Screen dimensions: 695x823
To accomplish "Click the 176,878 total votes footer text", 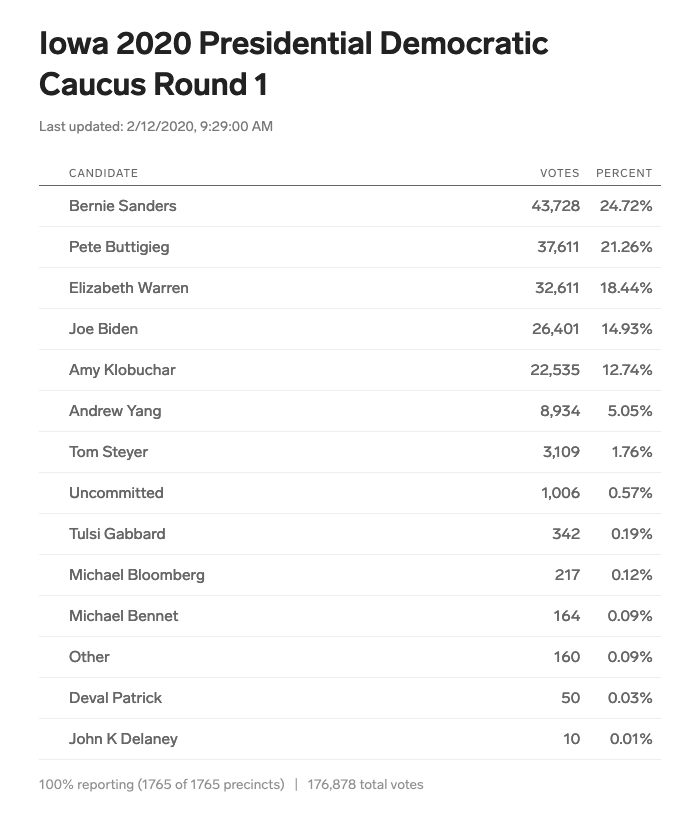I will [365, 785].
